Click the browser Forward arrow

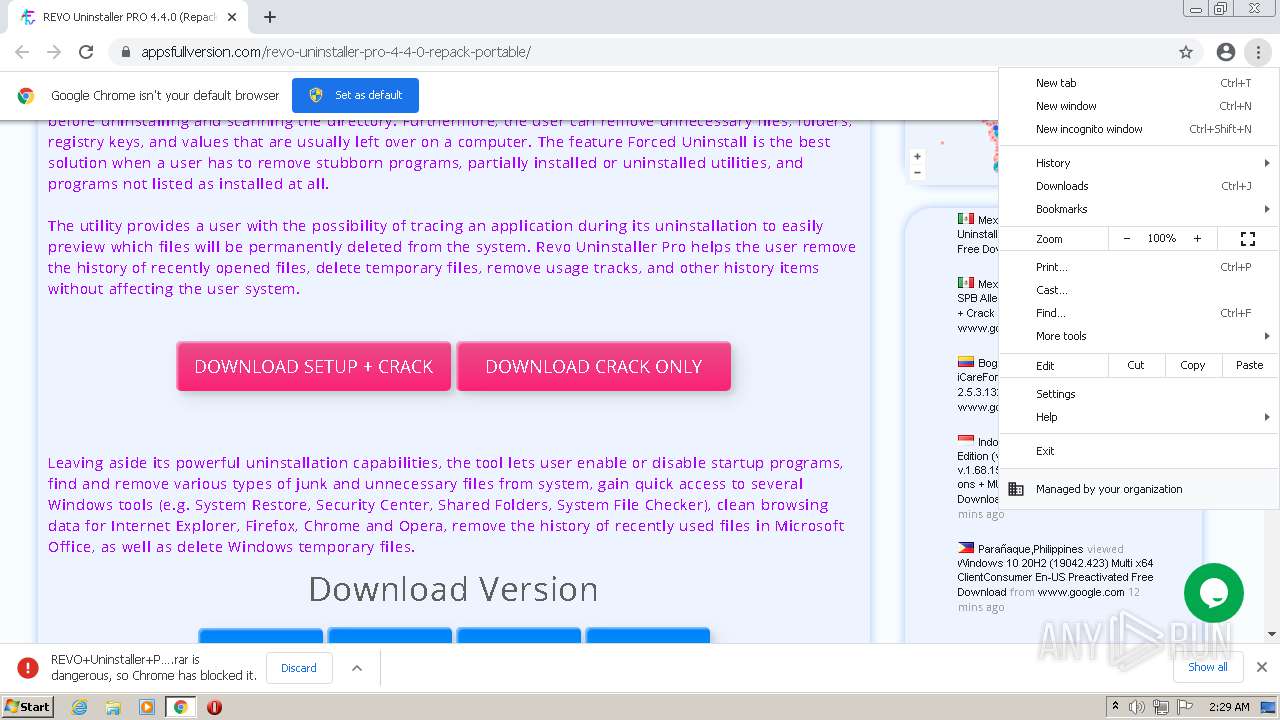pos(54,52)
